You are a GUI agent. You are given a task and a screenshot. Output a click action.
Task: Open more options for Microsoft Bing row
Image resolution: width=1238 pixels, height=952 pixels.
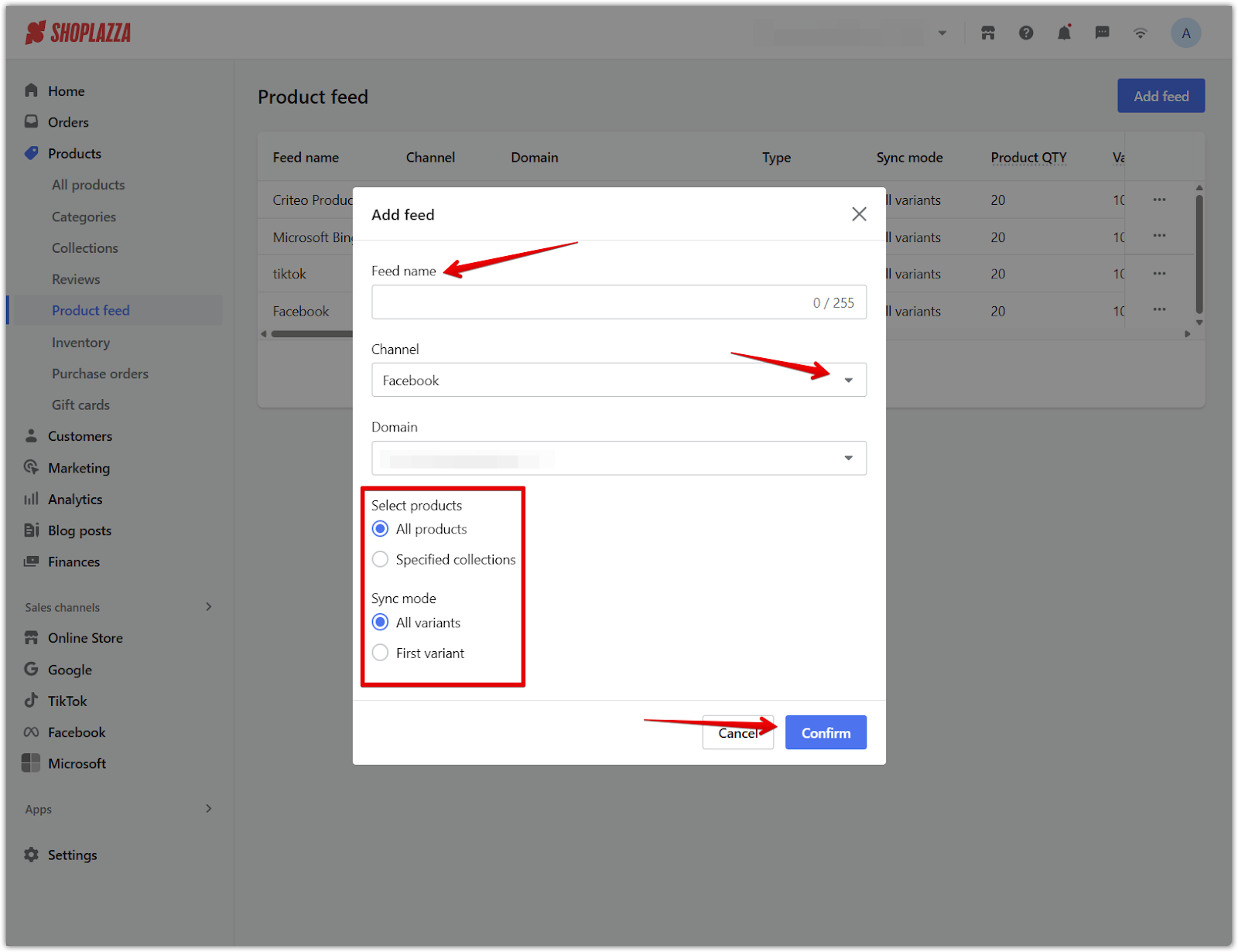pyautogui.click(x=1159, y=236)
